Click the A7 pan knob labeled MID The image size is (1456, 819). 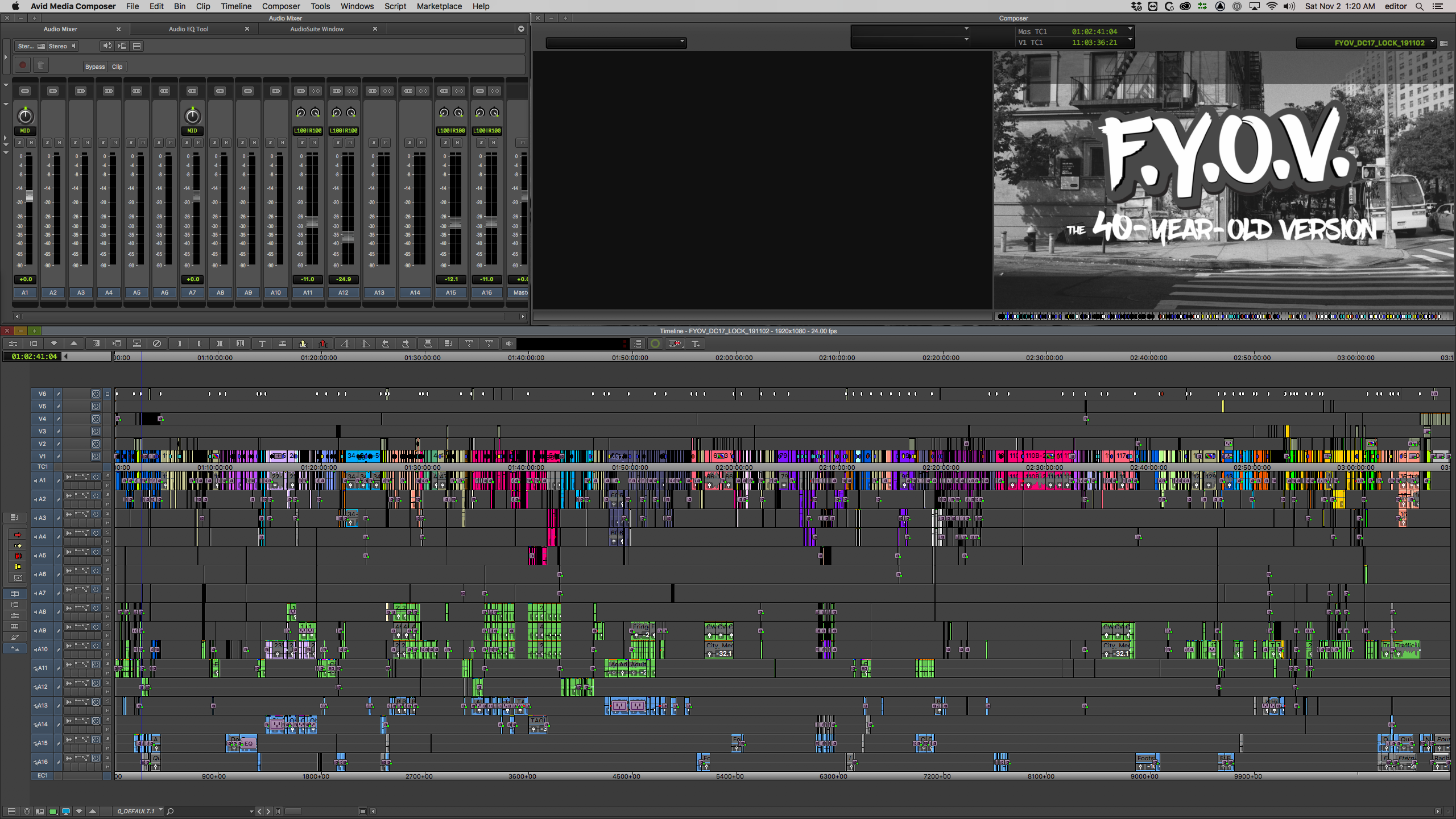pyautogui.click(x=193, y=116)
